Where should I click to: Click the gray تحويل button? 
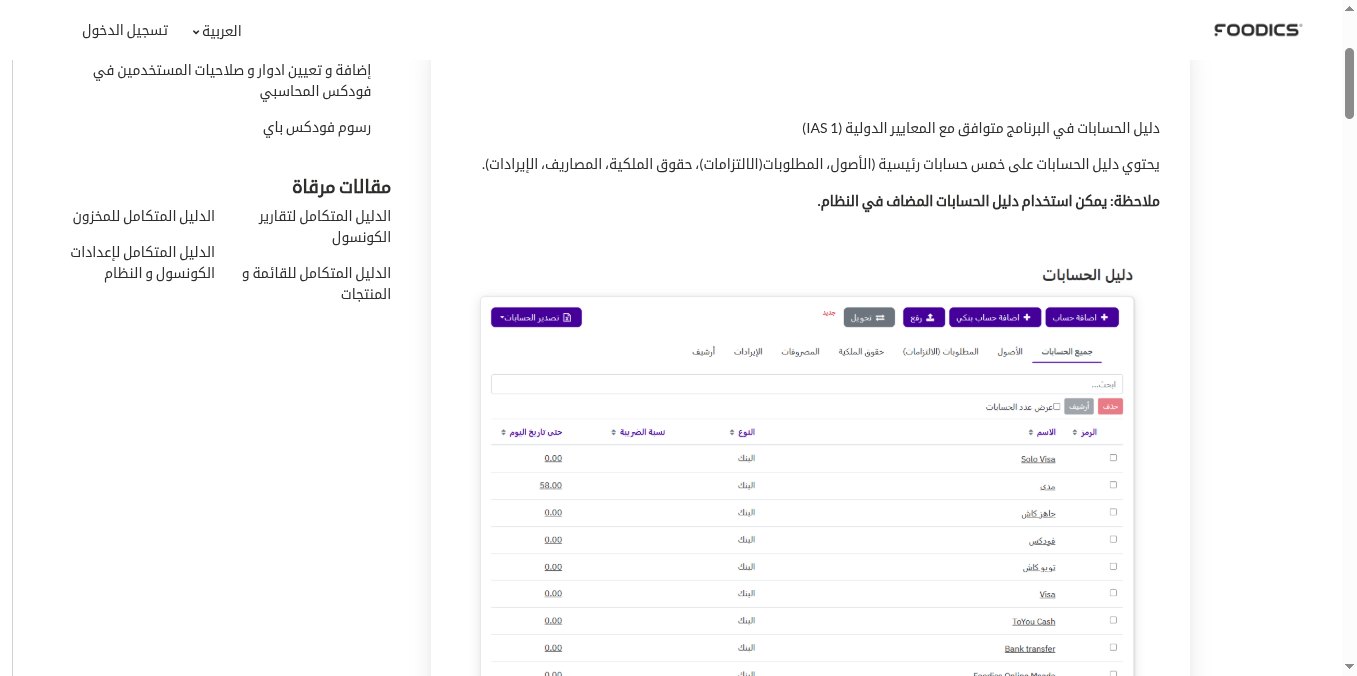[x=869, y=317]
